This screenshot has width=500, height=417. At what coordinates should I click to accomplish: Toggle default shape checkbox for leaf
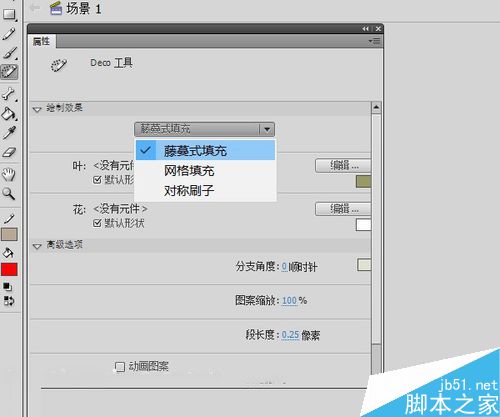point(97,180)
